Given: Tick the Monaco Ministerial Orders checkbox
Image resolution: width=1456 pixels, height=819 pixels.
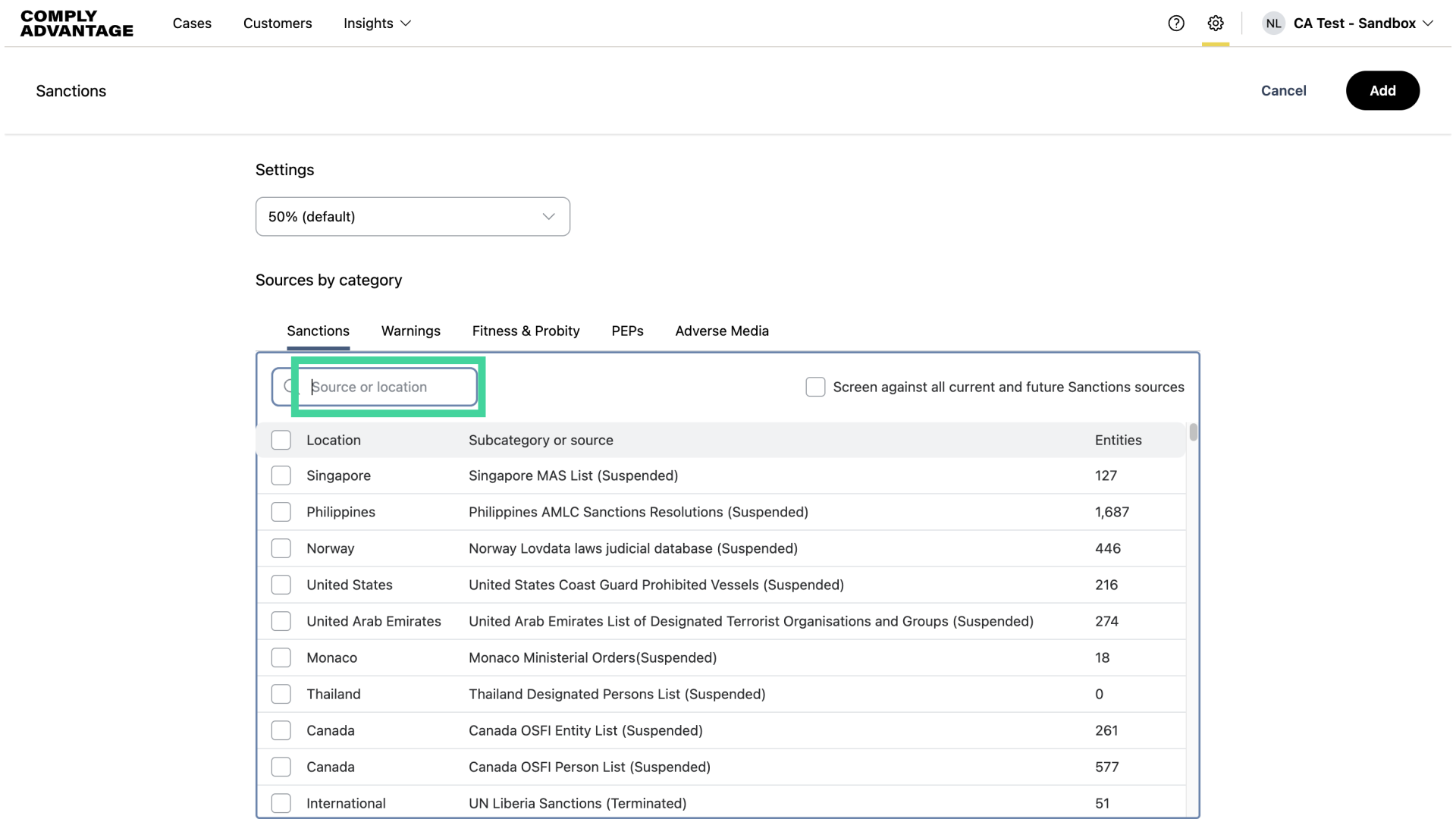Looking at the screenshot, I should (281, 657).
